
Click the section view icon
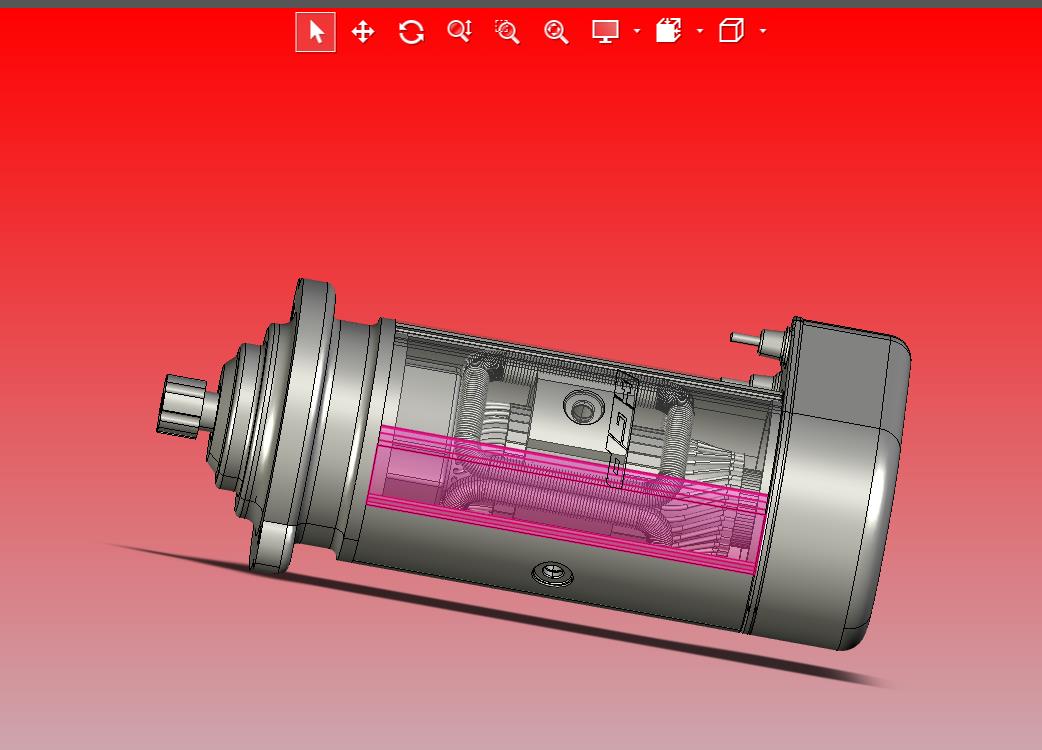point(669,31)
